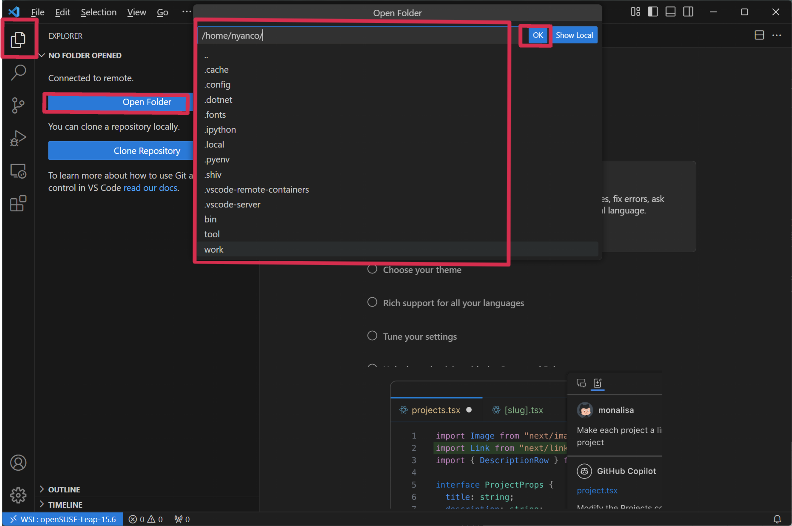The width and height of the screenshot is (792, 526).
Task: Open Remote Explorer view
Action: click(x=18, y=171)
